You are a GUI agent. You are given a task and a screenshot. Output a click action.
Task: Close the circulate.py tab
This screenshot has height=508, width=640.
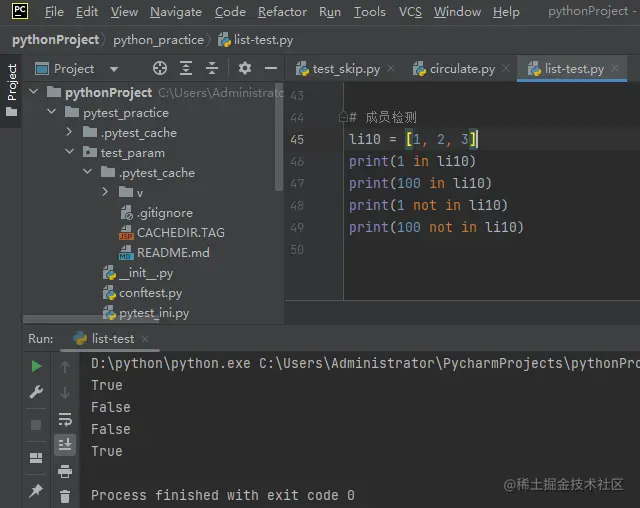506,68
